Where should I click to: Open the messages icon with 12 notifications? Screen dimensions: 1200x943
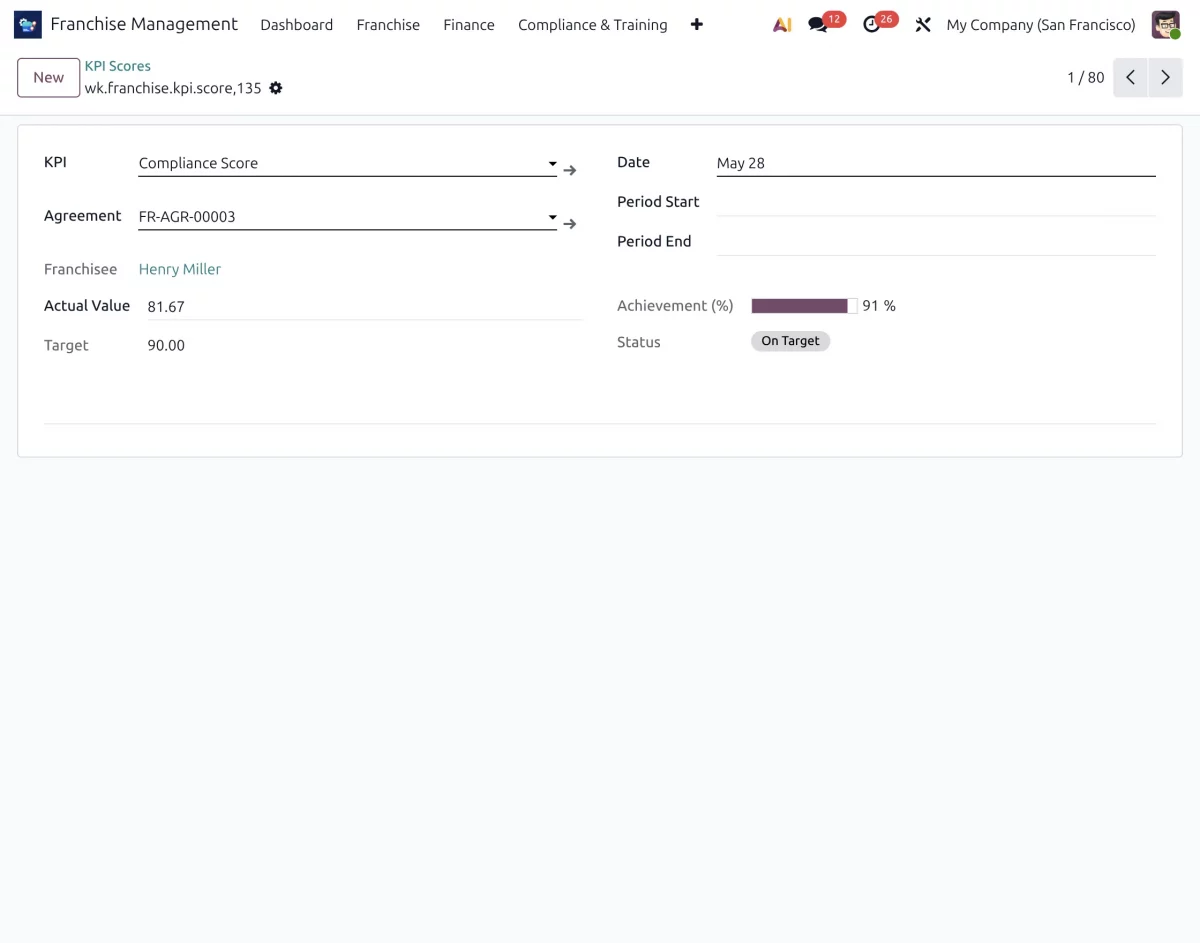(x=819, y=25)
